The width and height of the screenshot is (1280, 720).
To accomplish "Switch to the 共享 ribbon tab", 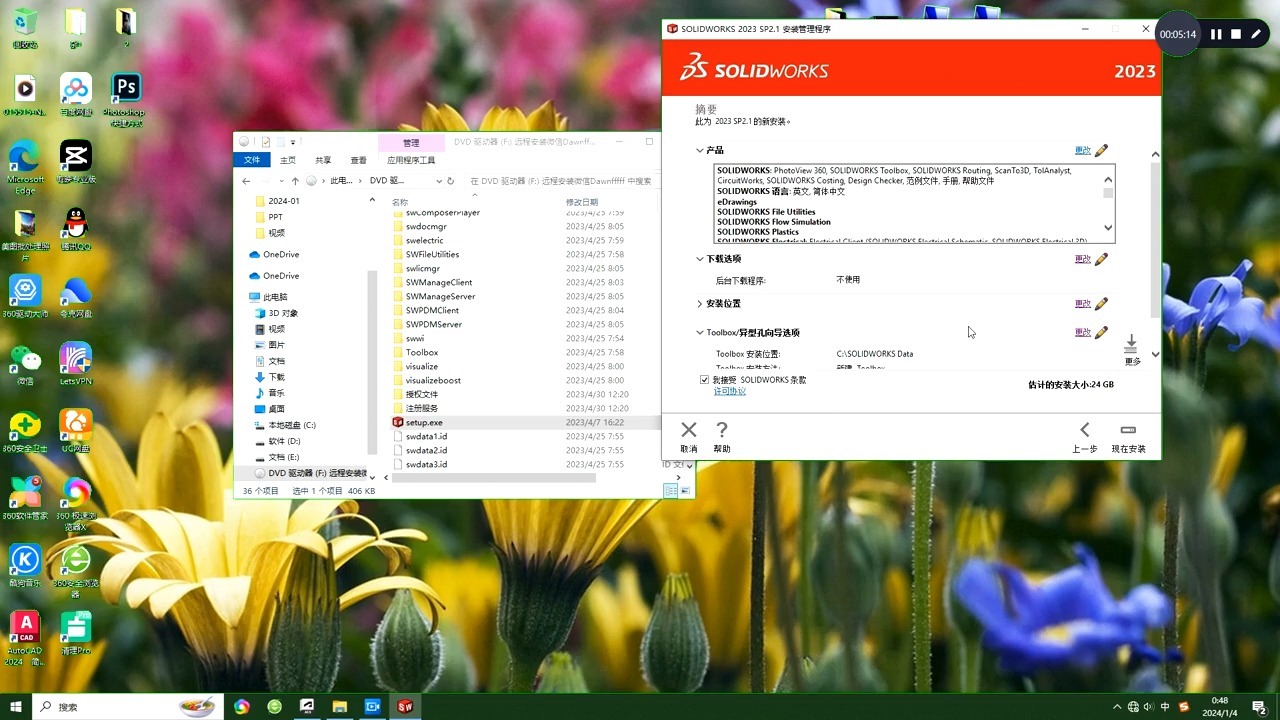I will pos(323,160).
